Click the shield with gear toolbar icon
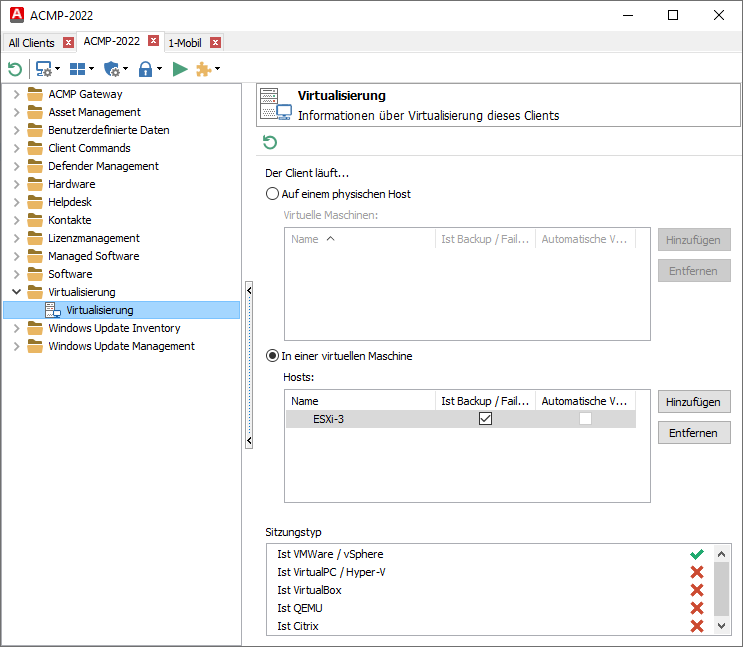Screen dimensions: 743x647 click(112, 69)
